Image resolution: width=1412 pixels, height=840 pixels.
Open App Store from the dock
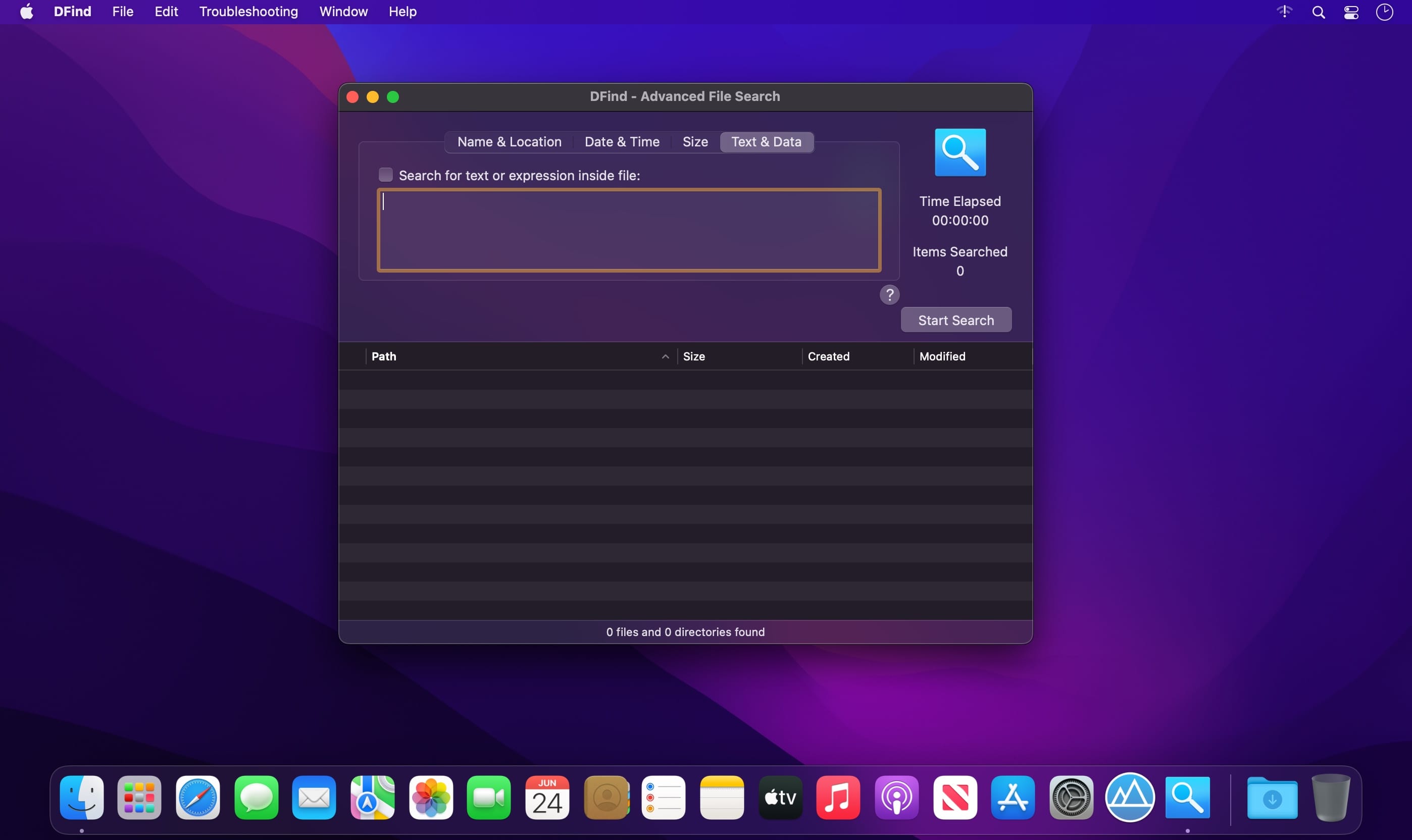tap(1013, 798)
